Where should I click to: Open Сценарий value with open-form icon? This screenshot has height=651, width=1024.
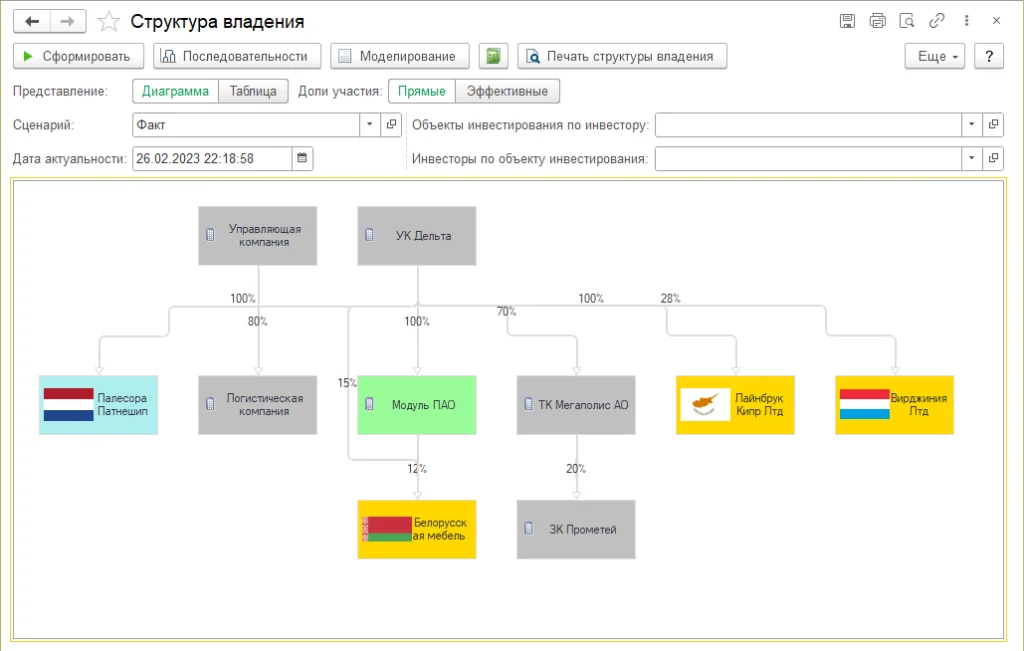click(x=391, y=125)
